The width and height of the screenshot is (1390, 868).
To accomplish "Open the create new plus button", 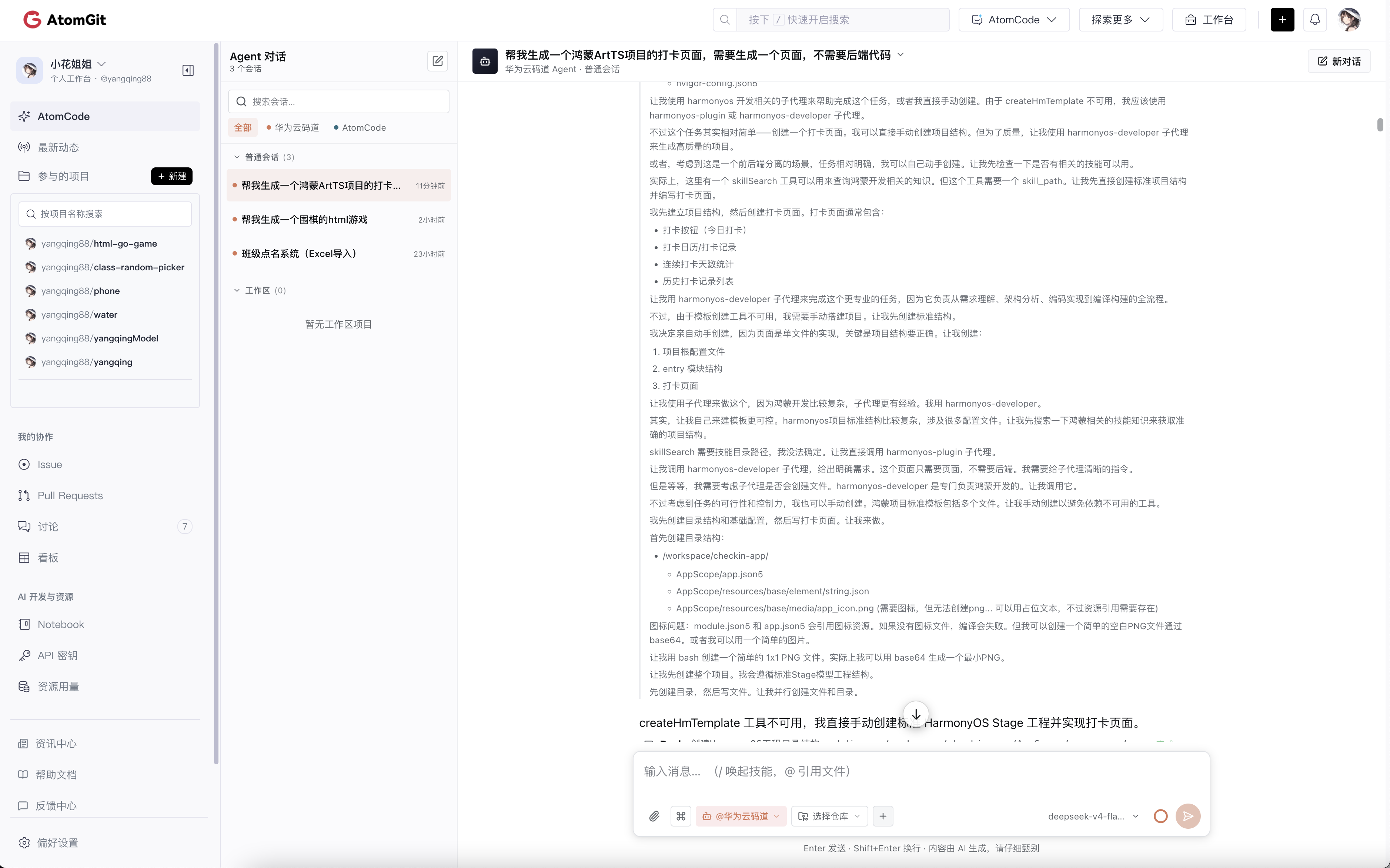I will (1282, 20).
